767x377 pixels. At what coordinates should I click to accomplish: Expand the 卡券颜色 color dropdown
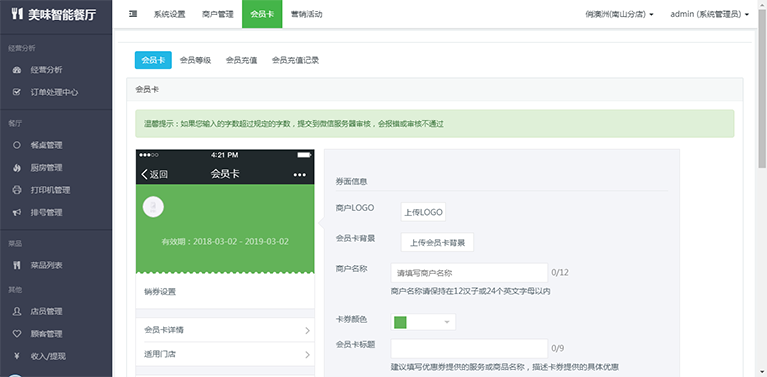[x=446, y=322]
